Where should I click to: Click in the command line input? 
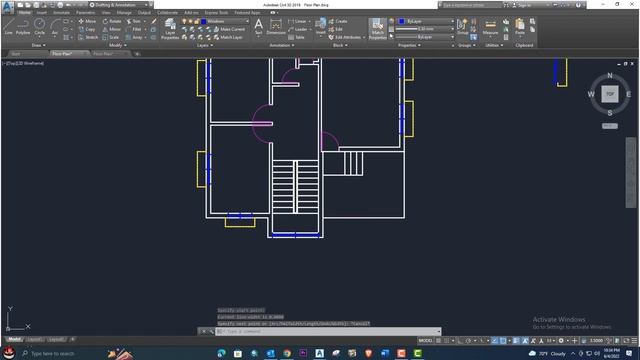point(327,331)
